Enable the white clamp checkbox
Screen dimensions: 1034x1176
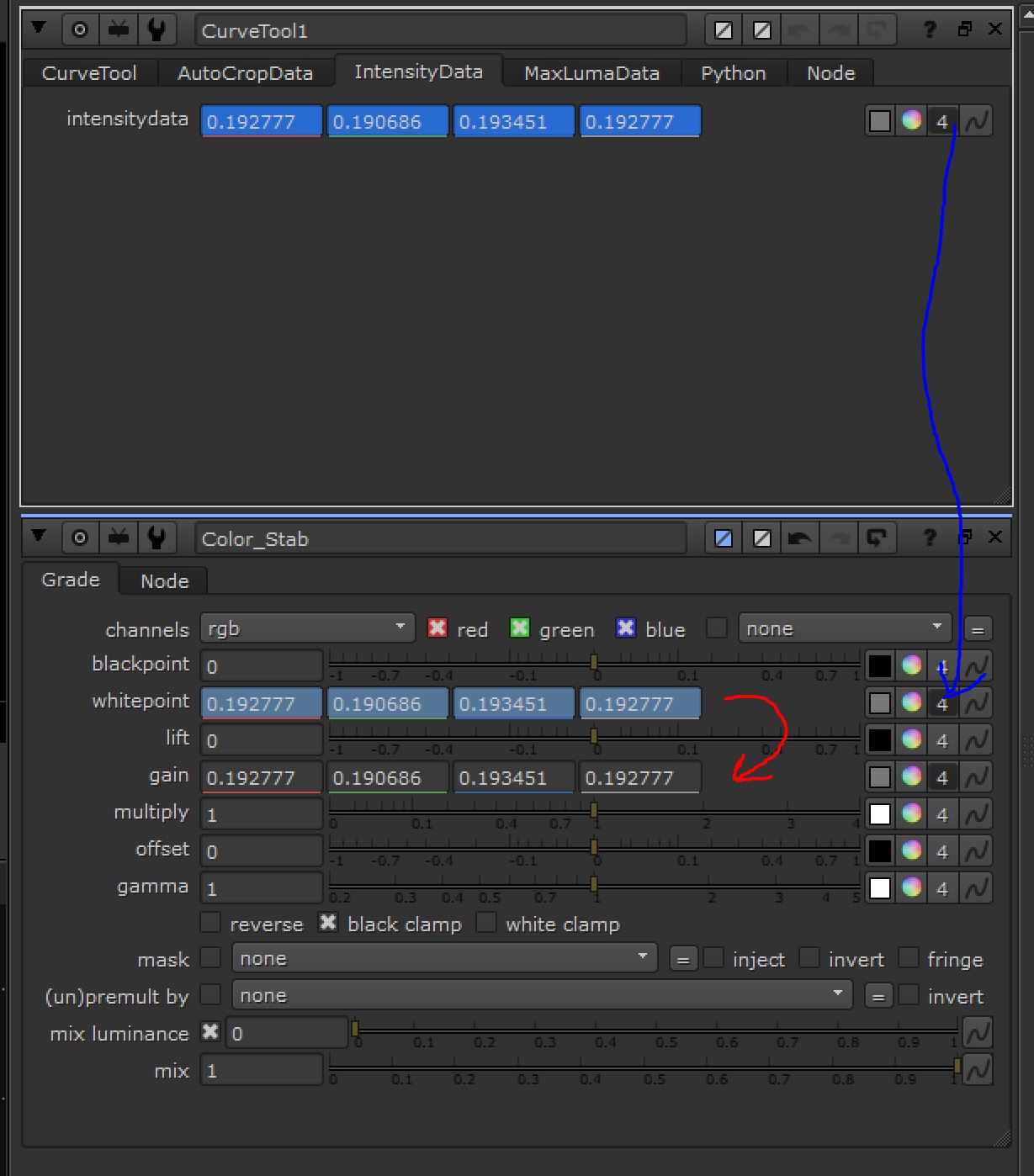point(486,924)
